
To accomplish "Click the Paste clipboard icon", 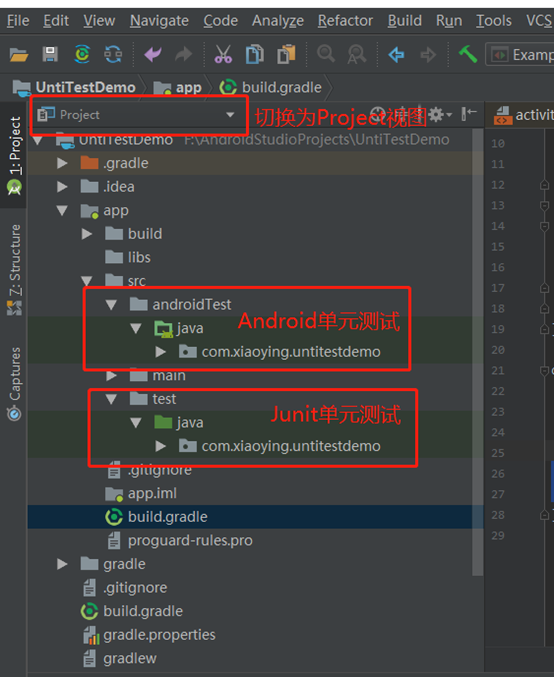I will click(286, 54).
